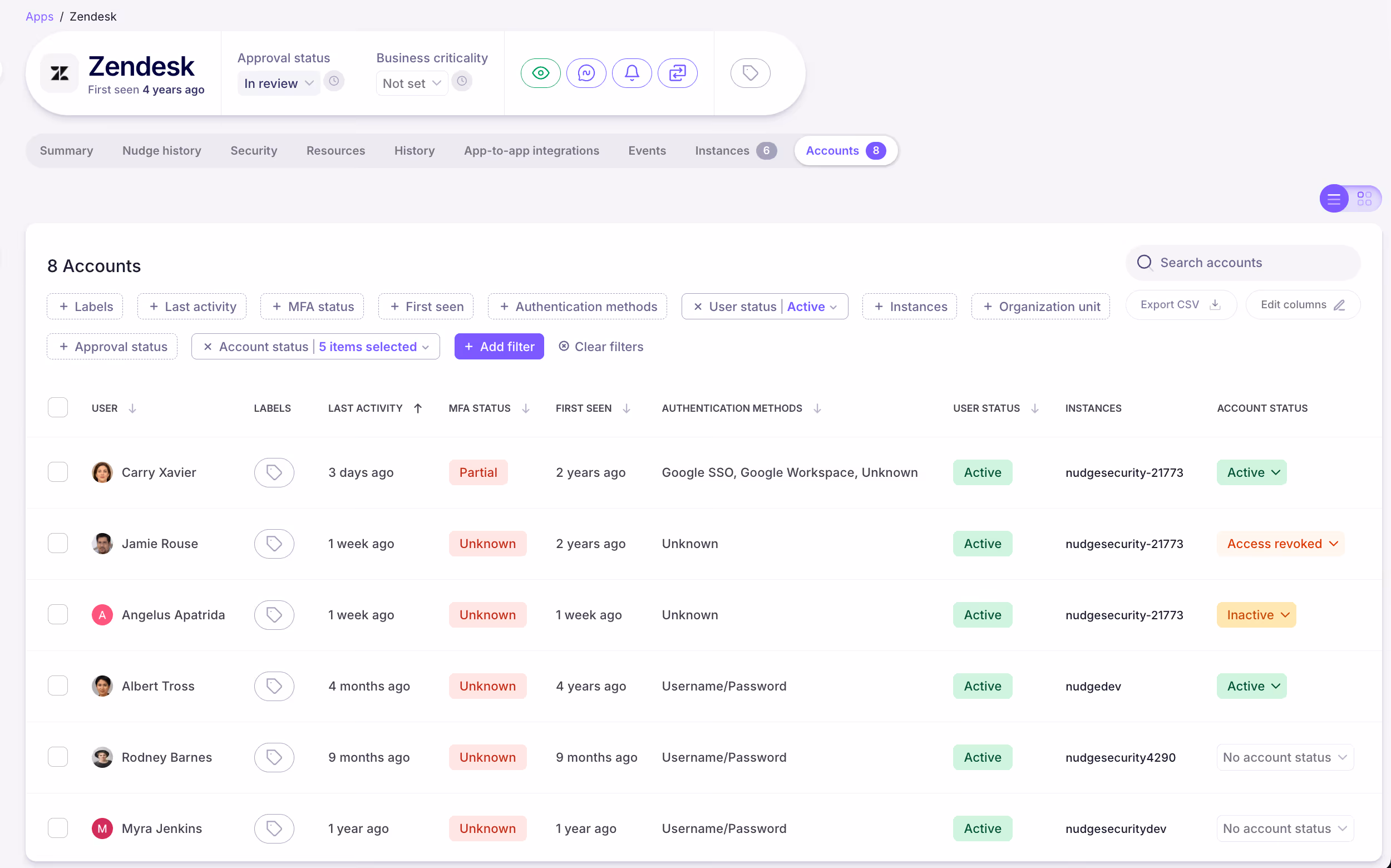Switch to grid view using the view toggle
This screenshot has width=1391, height=868.
coord(1366,198)
